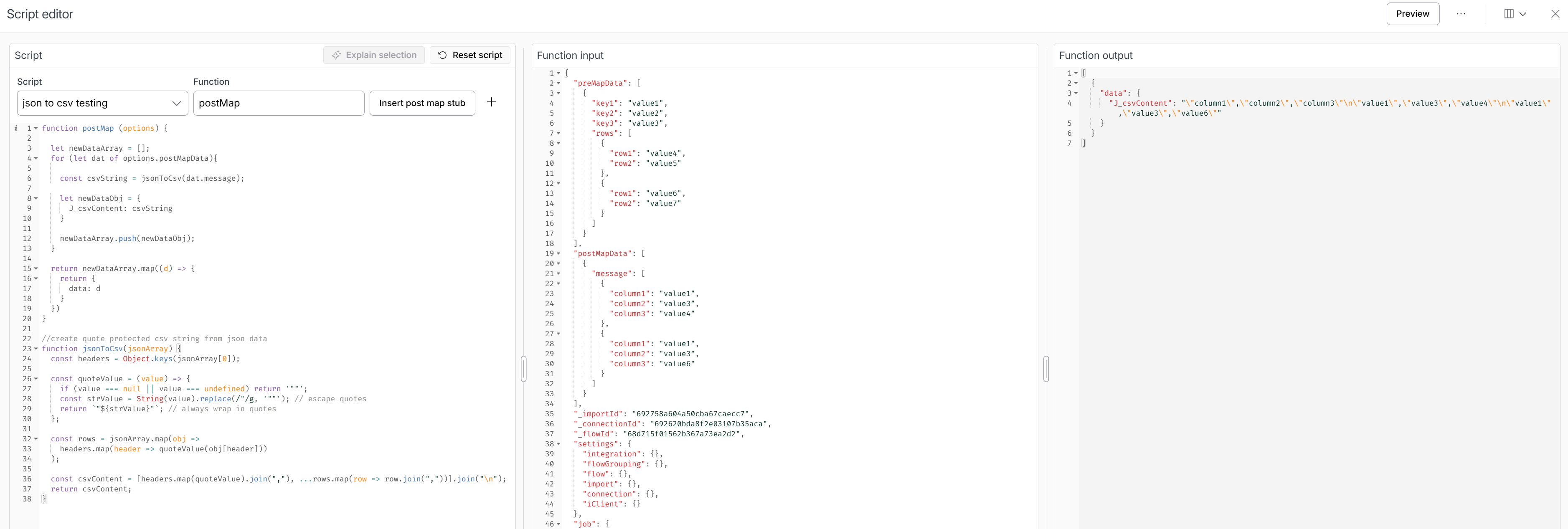Collapse the postMap function fold at line 1
Viewport: 1568px width, 529px height.
point(36,129)
